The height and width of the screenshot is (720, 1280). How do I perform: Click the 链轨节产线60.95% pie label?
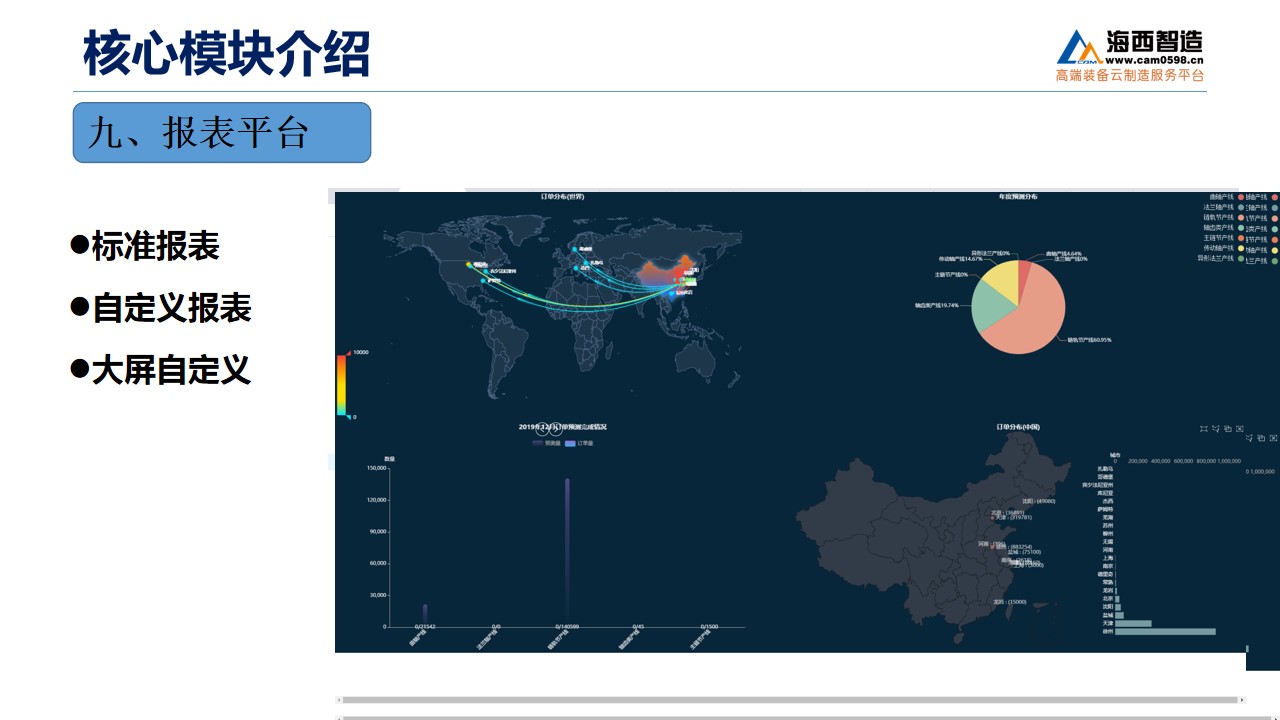pyautogui.click(x=1089, y=340)
